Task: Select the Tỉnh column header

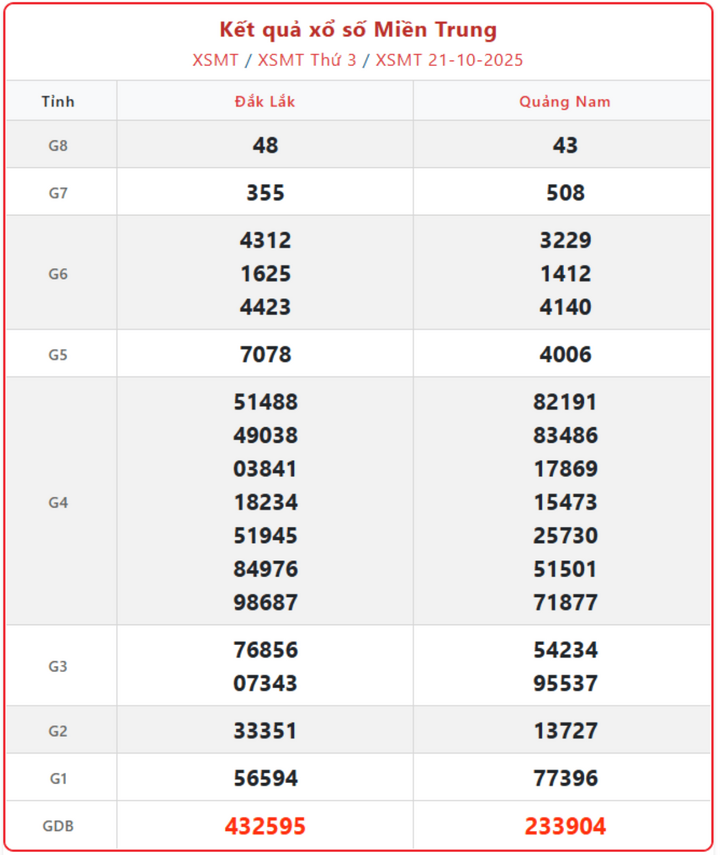Action: tap(58, 102)
